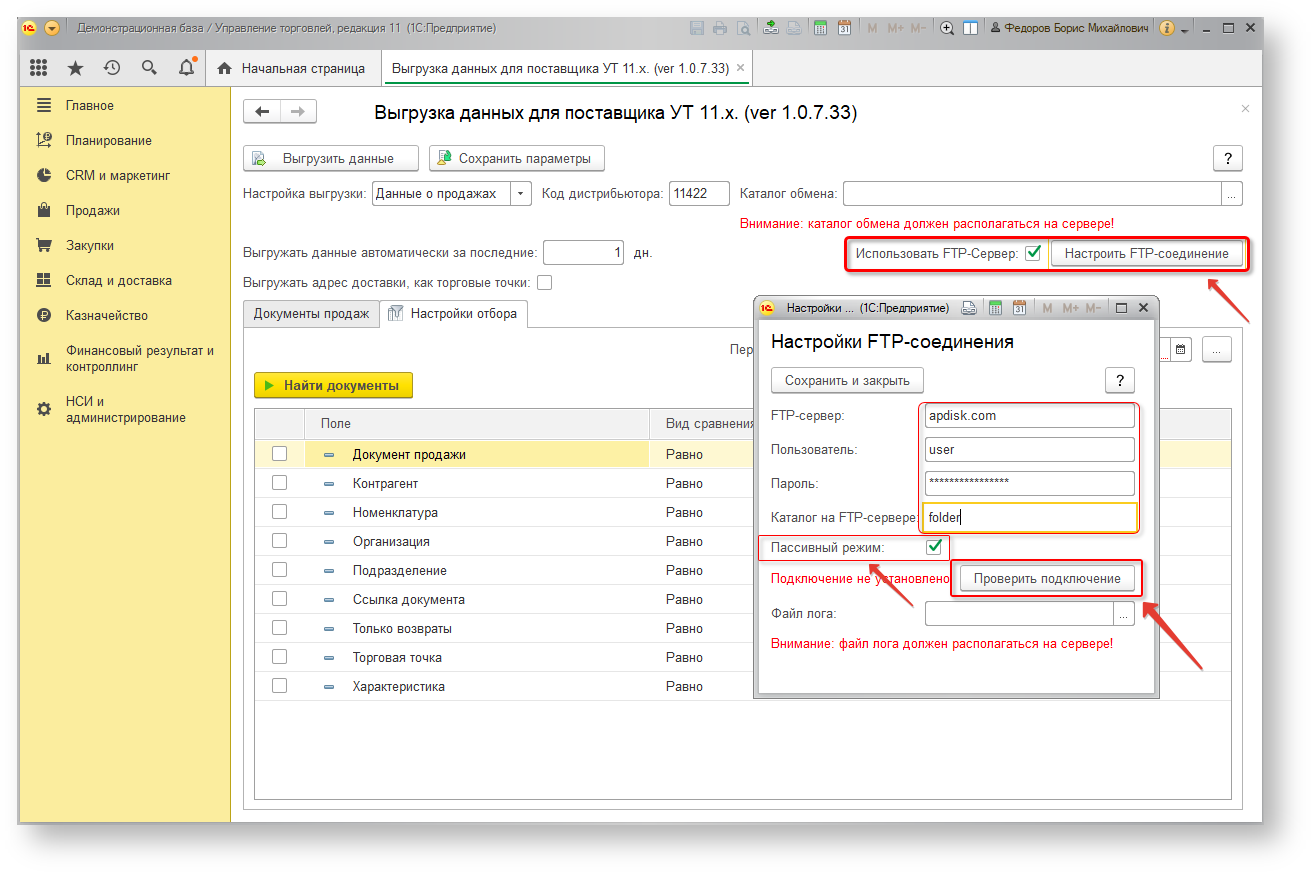Toggle 'Пассивный режим' checkbox
This screenshot has height=873, width=1312.
pyautogui.click(x=934, y=547)
